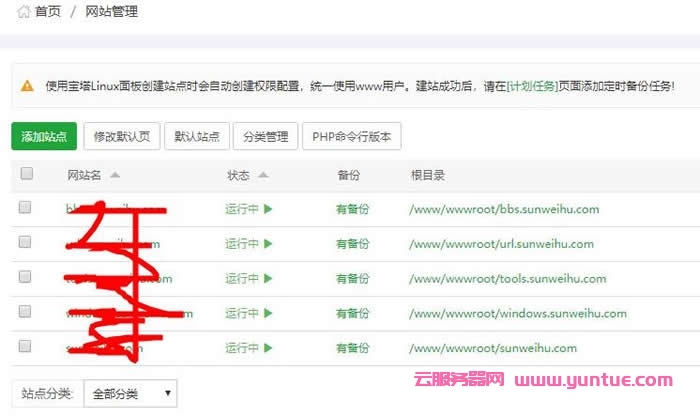Toggle the select-all checkbox in table header
Viewport: 700px width, 416px height.
pyautogui.click(x=27, y=174)
